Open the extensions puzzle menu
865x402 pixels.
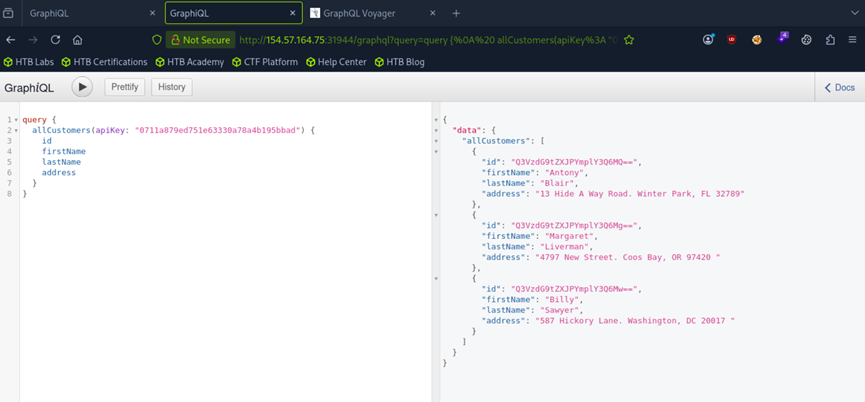coord(830,40)
